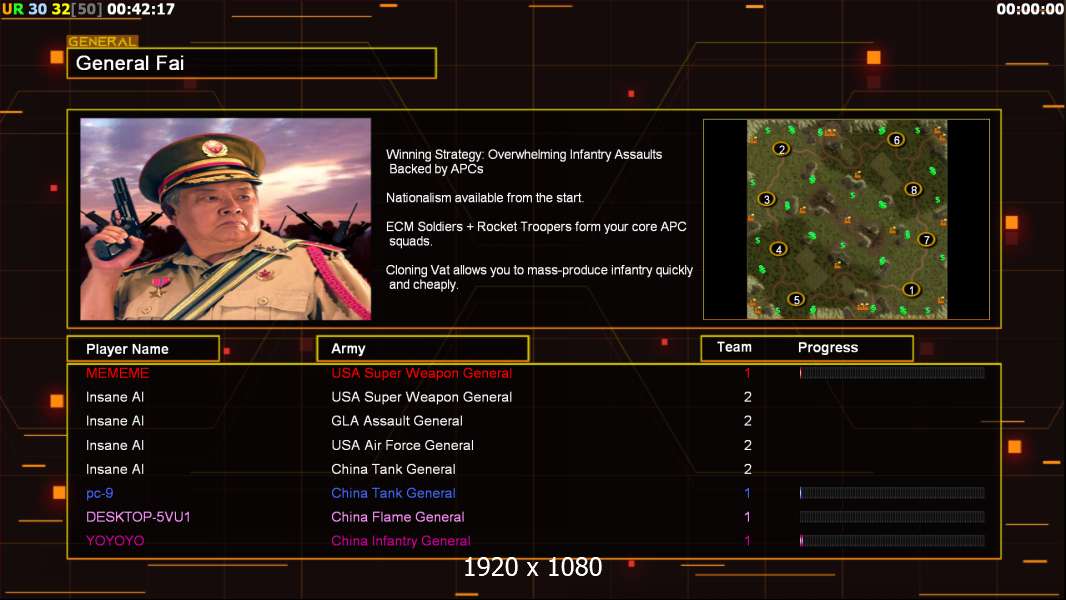Click start position marker 2 on the minimap
This screenshot has width=1066, height=600.
(781, 149)
